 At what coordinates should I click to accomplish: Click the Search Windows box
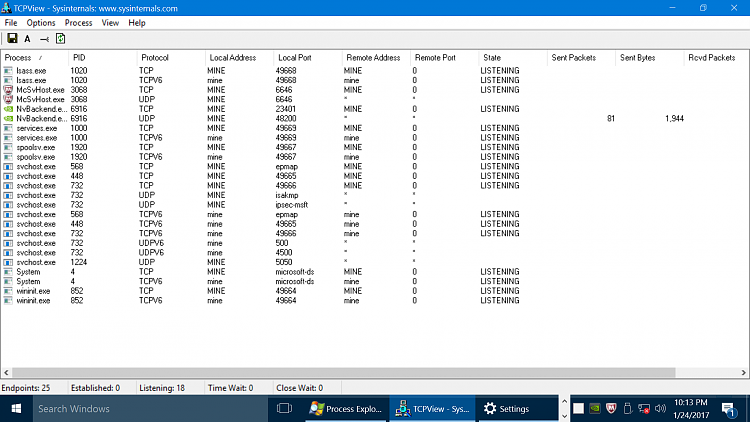(x=150, y=409)
